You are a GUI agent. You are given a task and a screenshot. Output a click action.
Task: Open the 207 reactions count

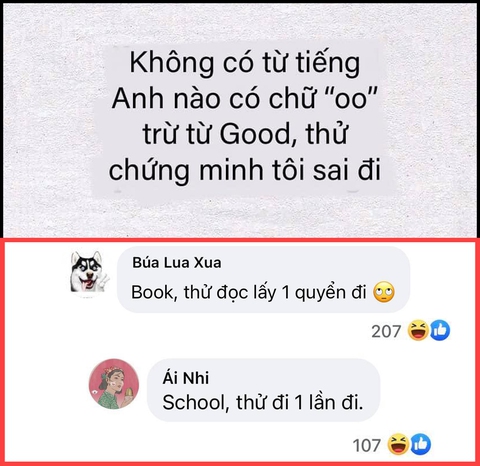coord(386,331)
